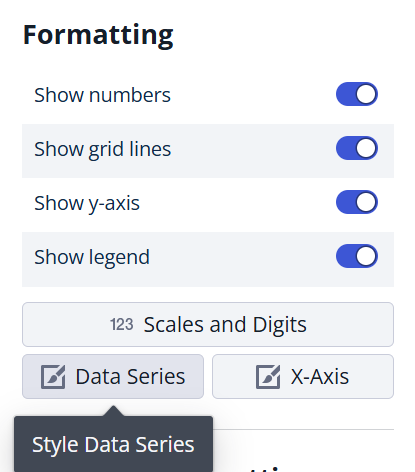415x472 pixels.
Task: Click the 123 icon in Scales and Digits
Action: (122, 324)
